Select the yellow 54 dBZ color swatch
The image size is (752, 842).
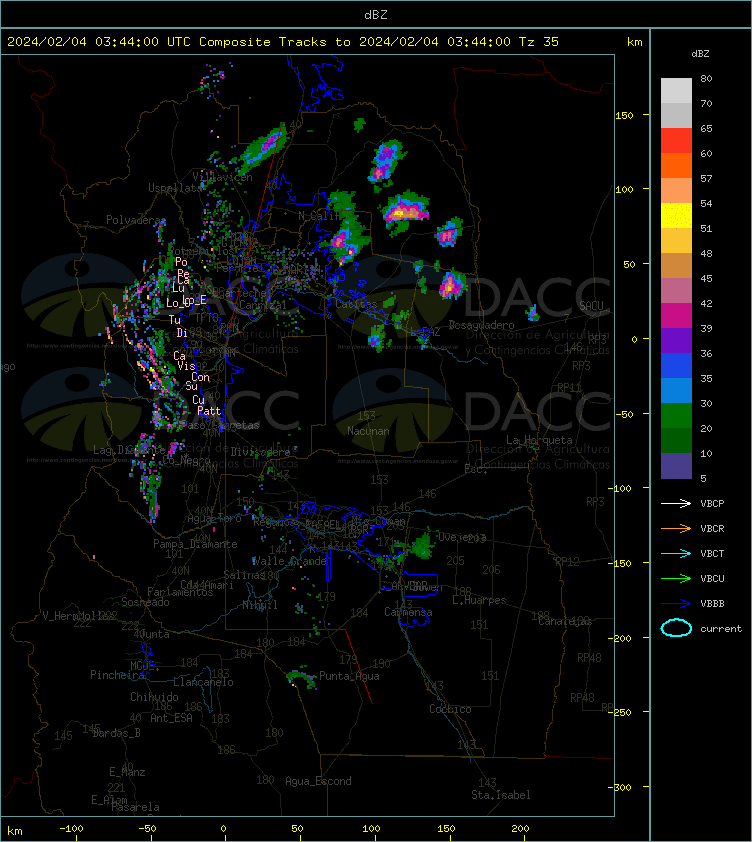tap(676, 215)
